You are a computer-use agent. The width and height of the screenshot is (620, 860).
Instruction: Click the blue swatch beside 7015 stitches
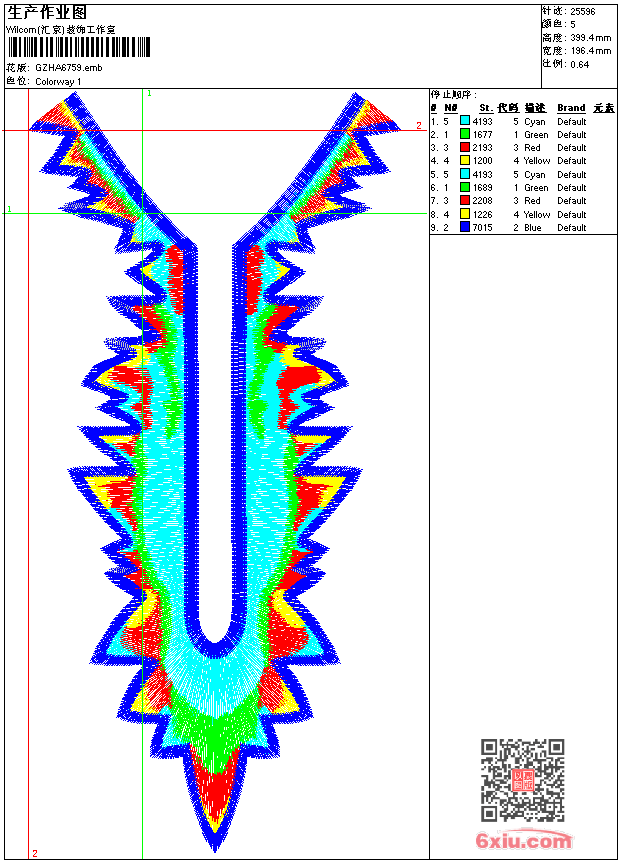coord(465,228)
